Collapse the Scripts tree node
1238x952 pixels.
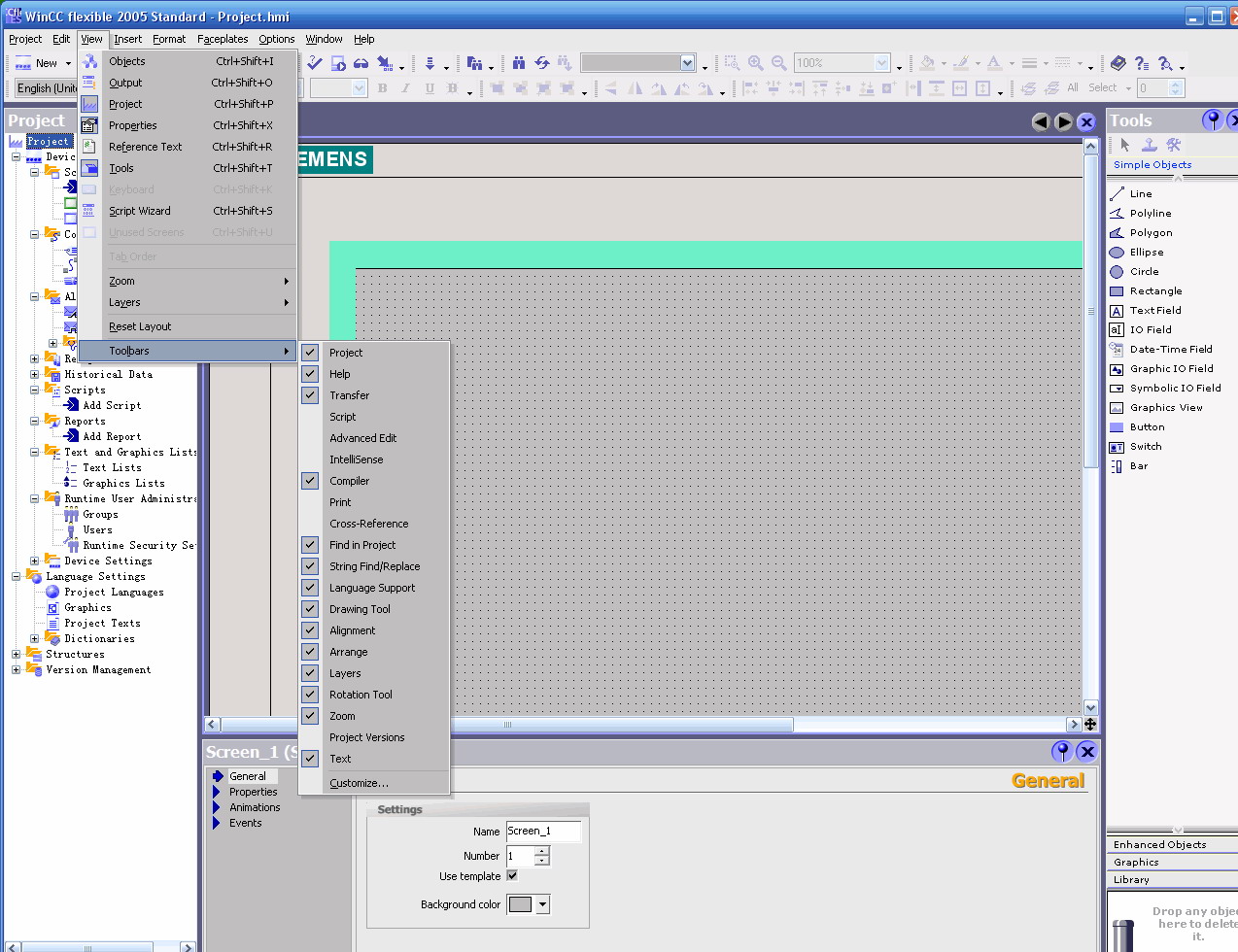click(x=35, y=390)
